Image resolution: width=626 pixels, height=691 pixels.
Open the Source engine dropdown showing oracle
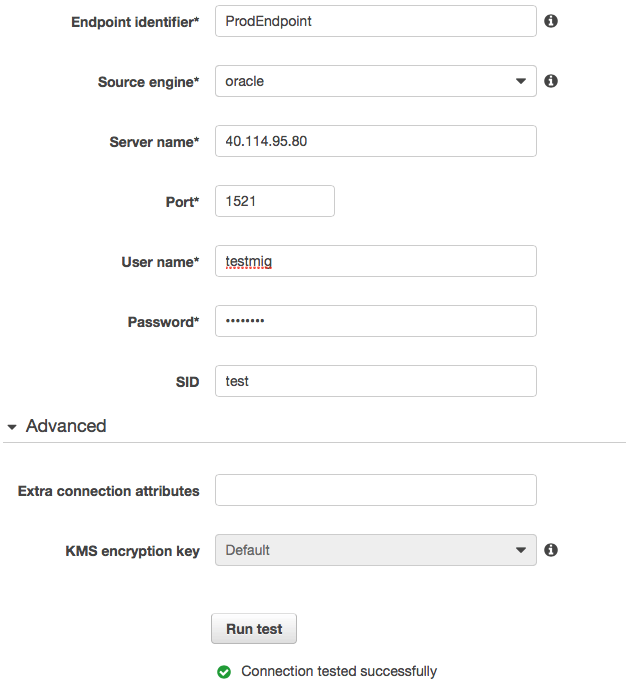375,81
